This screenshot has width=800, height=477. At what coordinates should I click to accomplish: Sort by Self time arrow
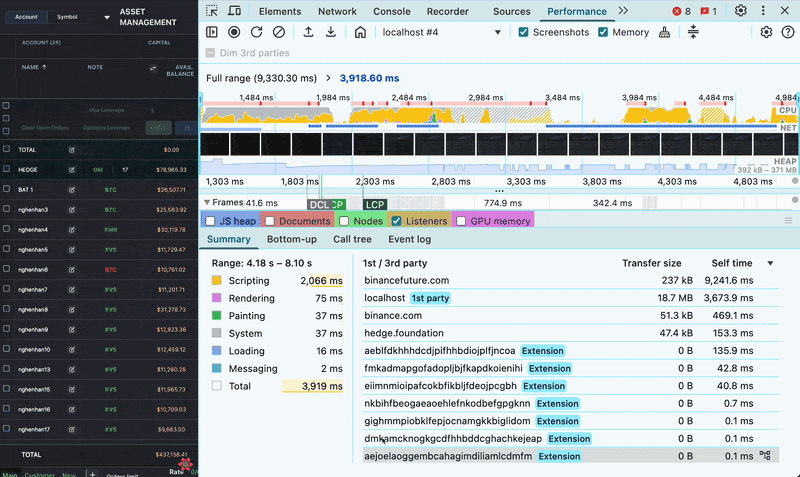pyautogui.click(x=770, y=263)
